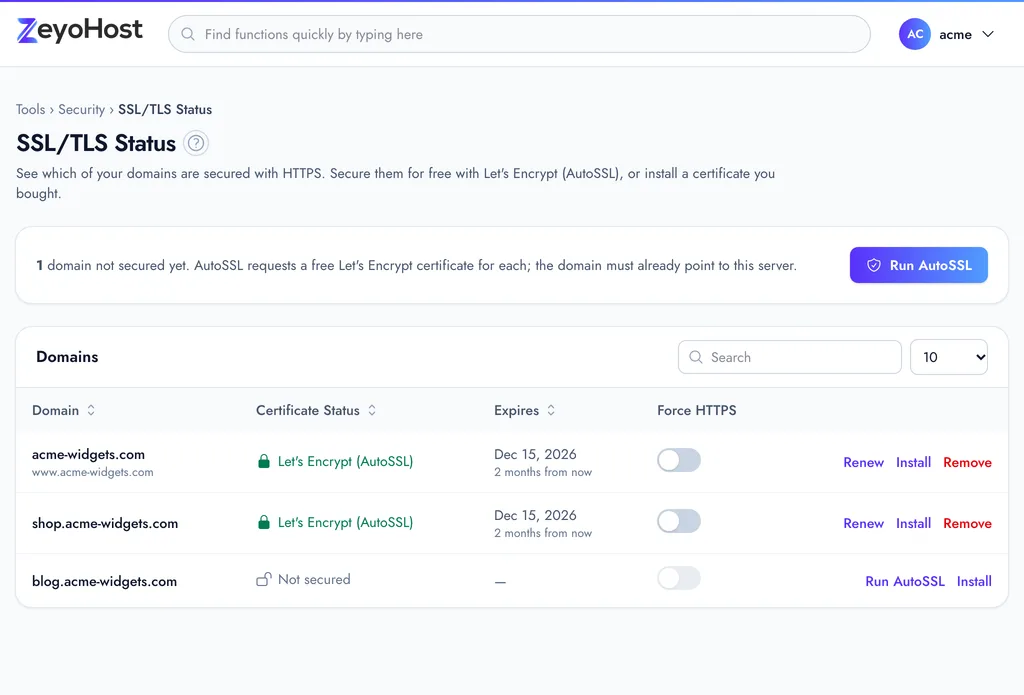Open the AC account avatar
Viewport: 1024px width, 695px height.
pyautogui.click(x=914, y=34)
